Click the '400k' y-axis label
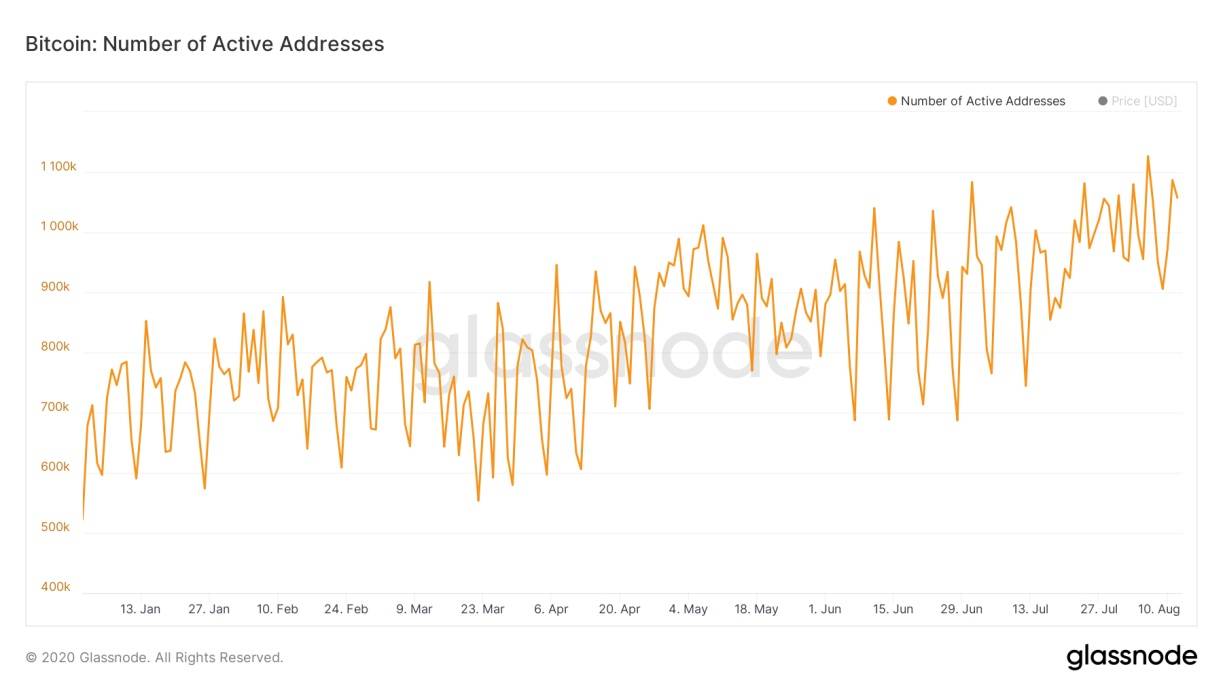Image resolution: width=1223 pixels, height=688 pixels. point(55,587)
